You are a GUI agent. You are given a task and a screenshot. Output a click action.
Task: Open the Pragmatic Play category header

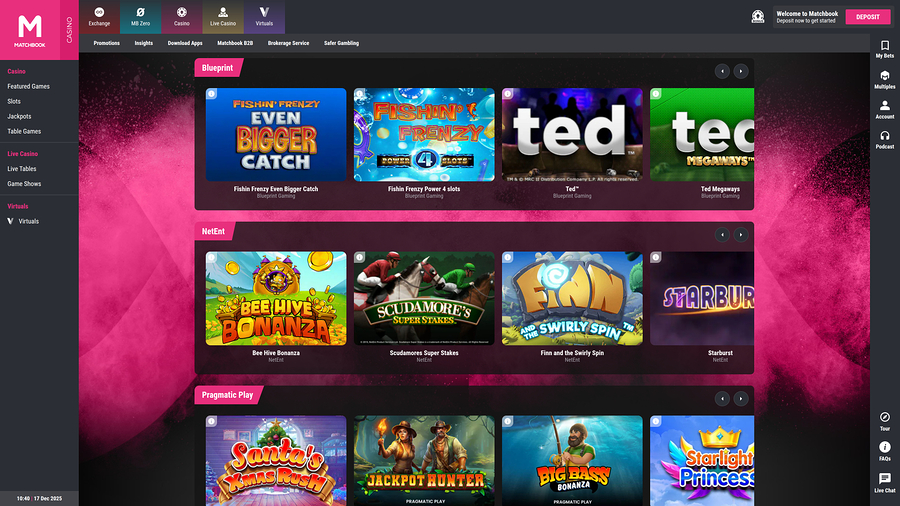coord(227,395)
